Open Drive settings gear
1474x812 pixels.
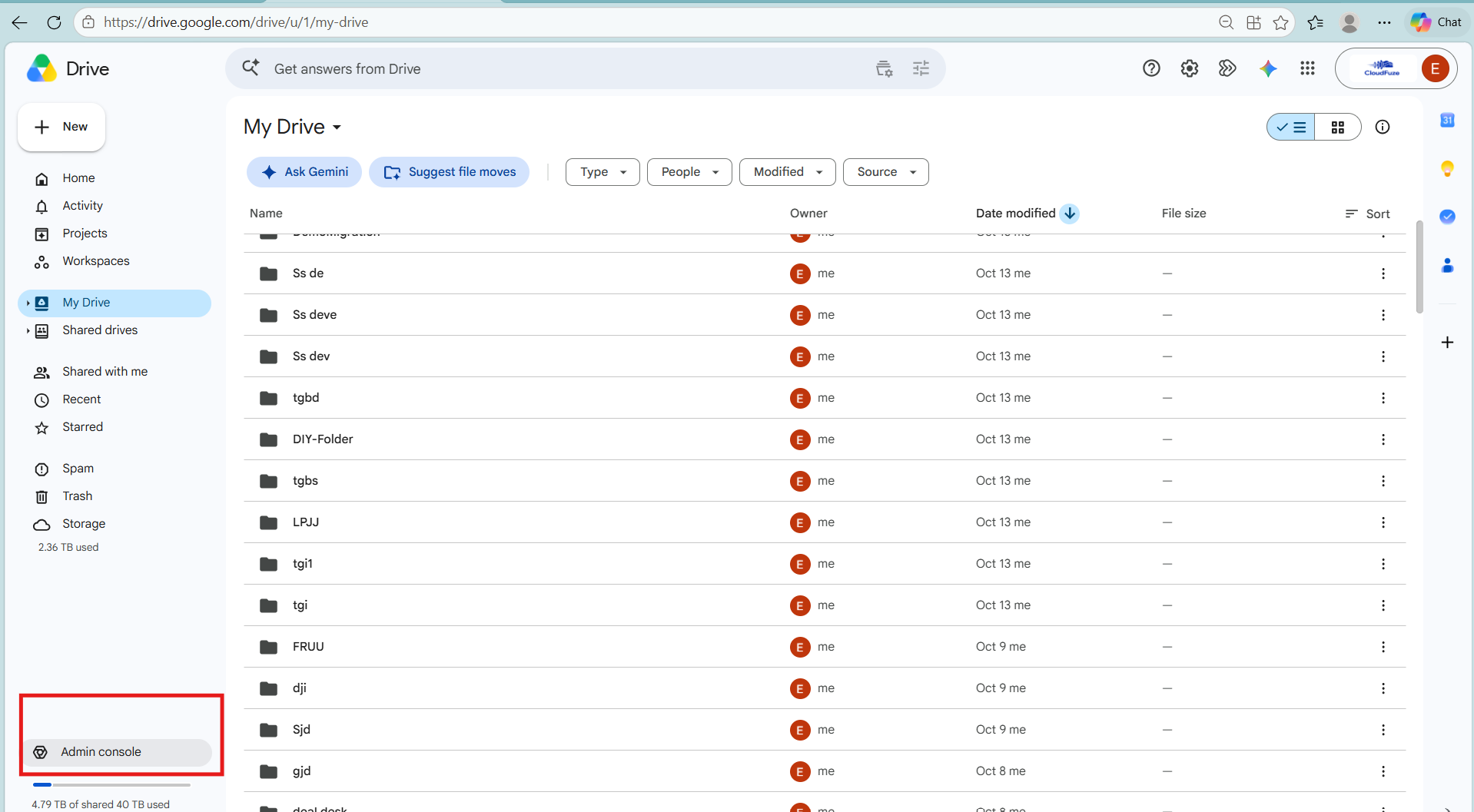click(1190, 68)
